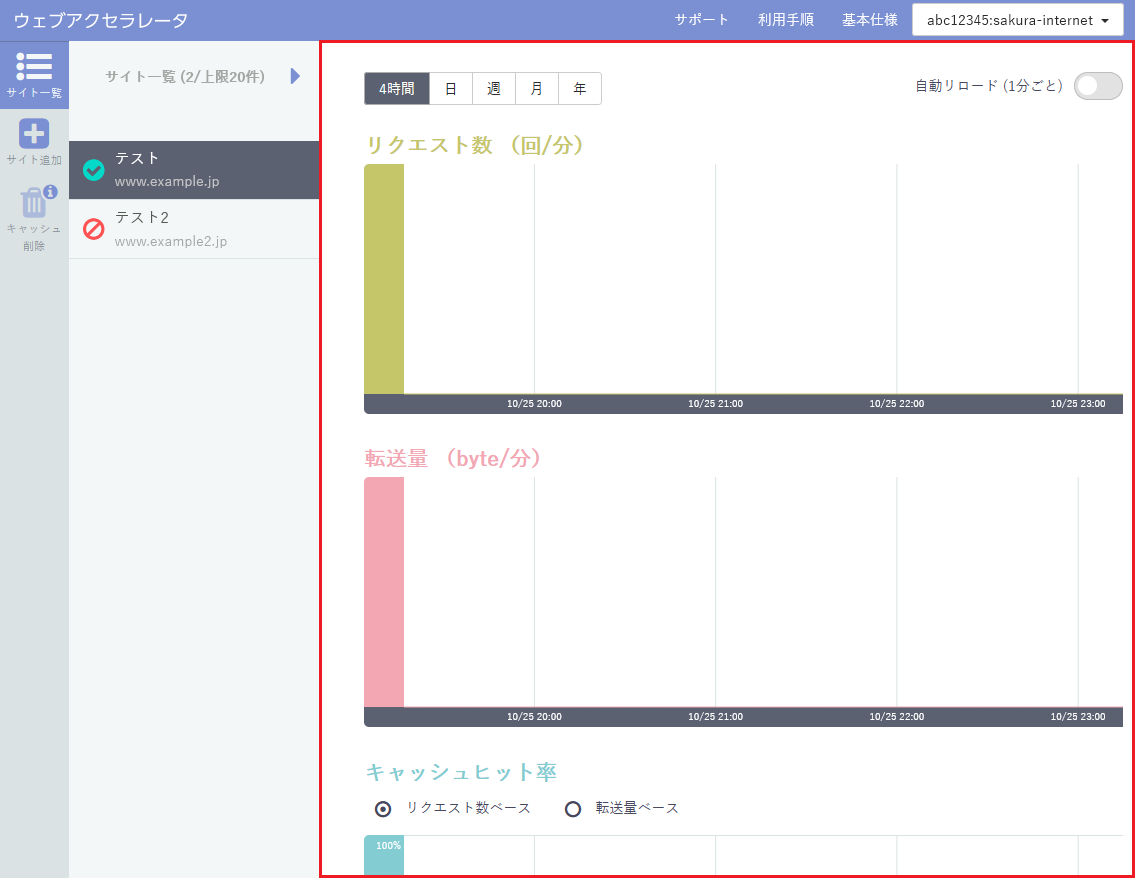
Task: Select the 月 time range tab
Action: coord(537,89)
